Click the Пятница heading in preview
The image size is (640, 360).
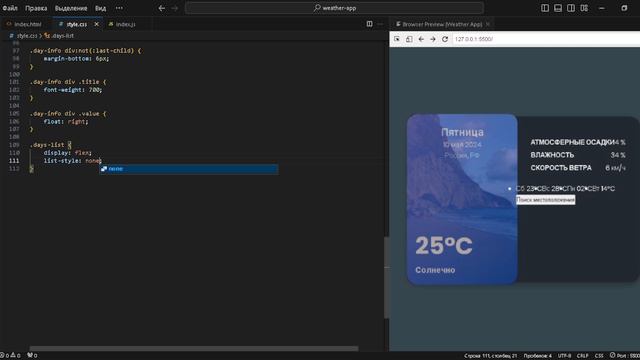pyautogui.click(x=462, y=132)
